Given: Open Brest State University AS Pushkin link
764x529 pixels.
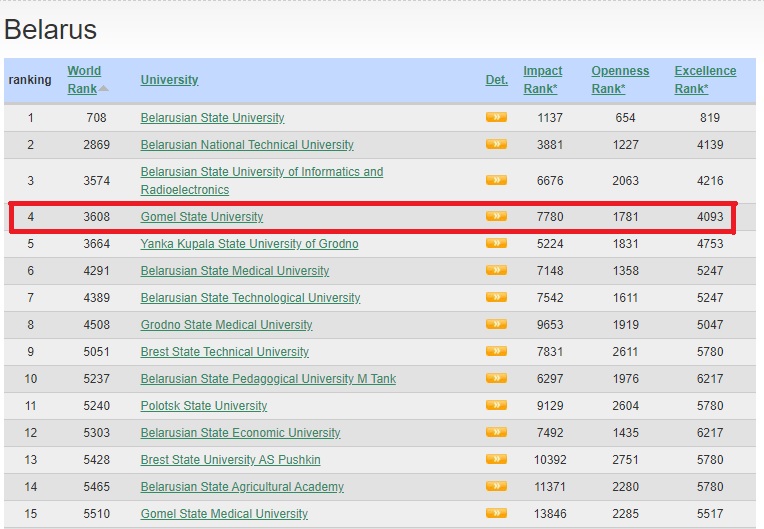Looking at the screenshot, I should [x=230, y=460].
